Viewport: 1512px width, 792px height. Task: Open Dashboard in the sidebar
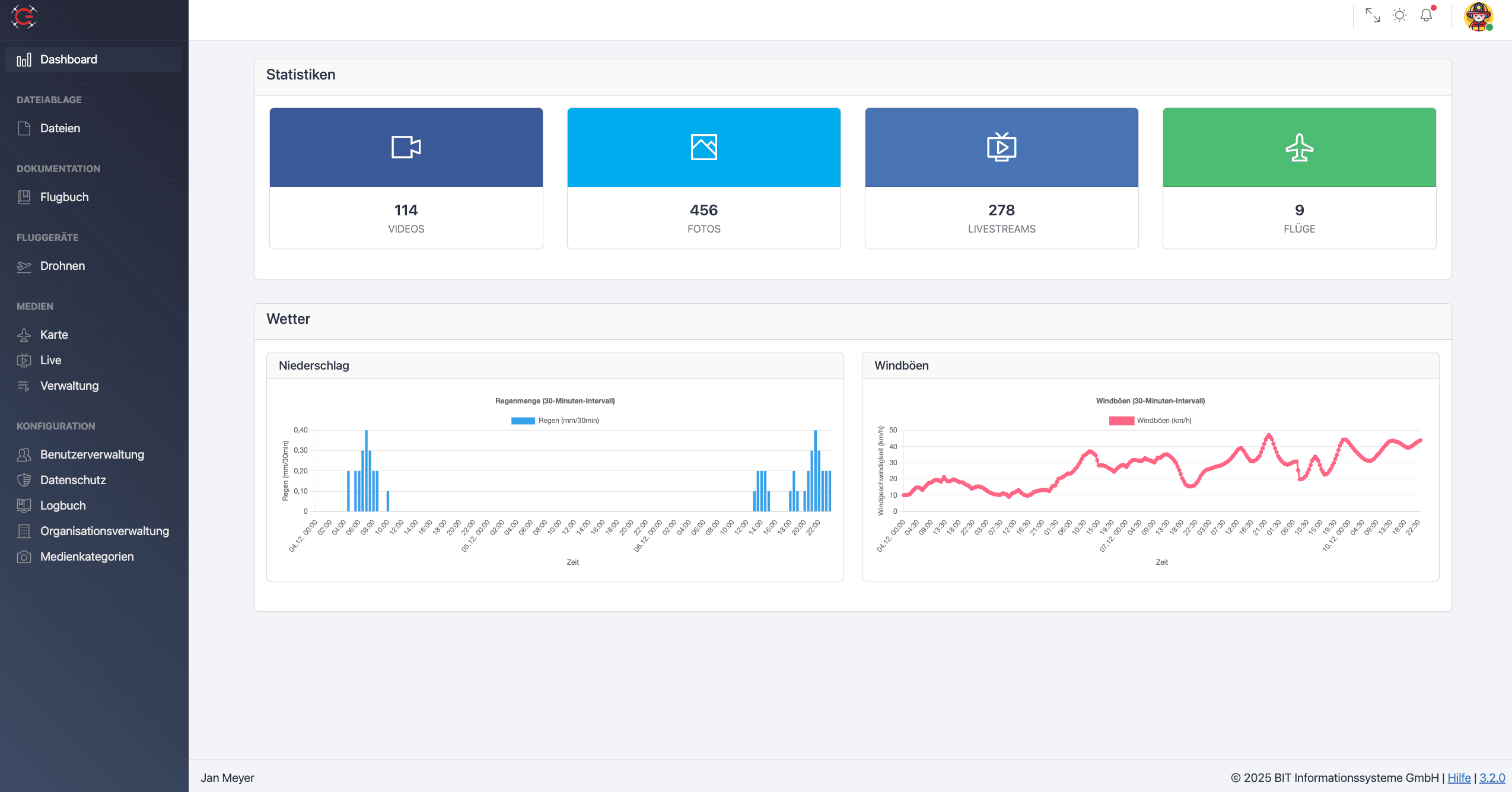point(68,59)
